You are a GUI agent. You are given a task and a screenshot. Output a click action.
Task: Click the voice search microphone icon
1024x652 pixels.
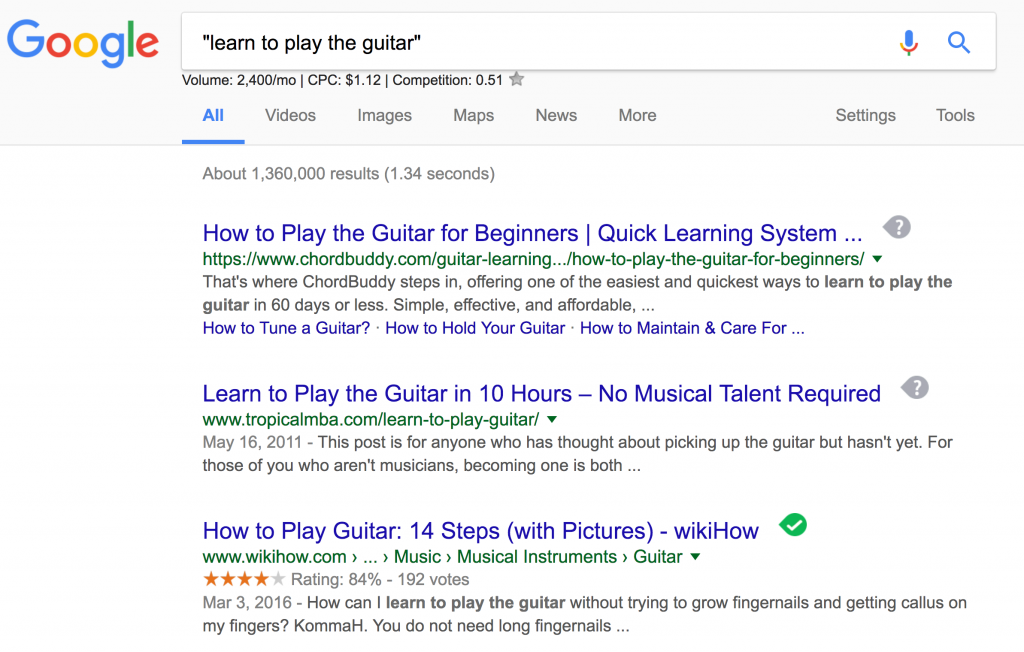908,42
